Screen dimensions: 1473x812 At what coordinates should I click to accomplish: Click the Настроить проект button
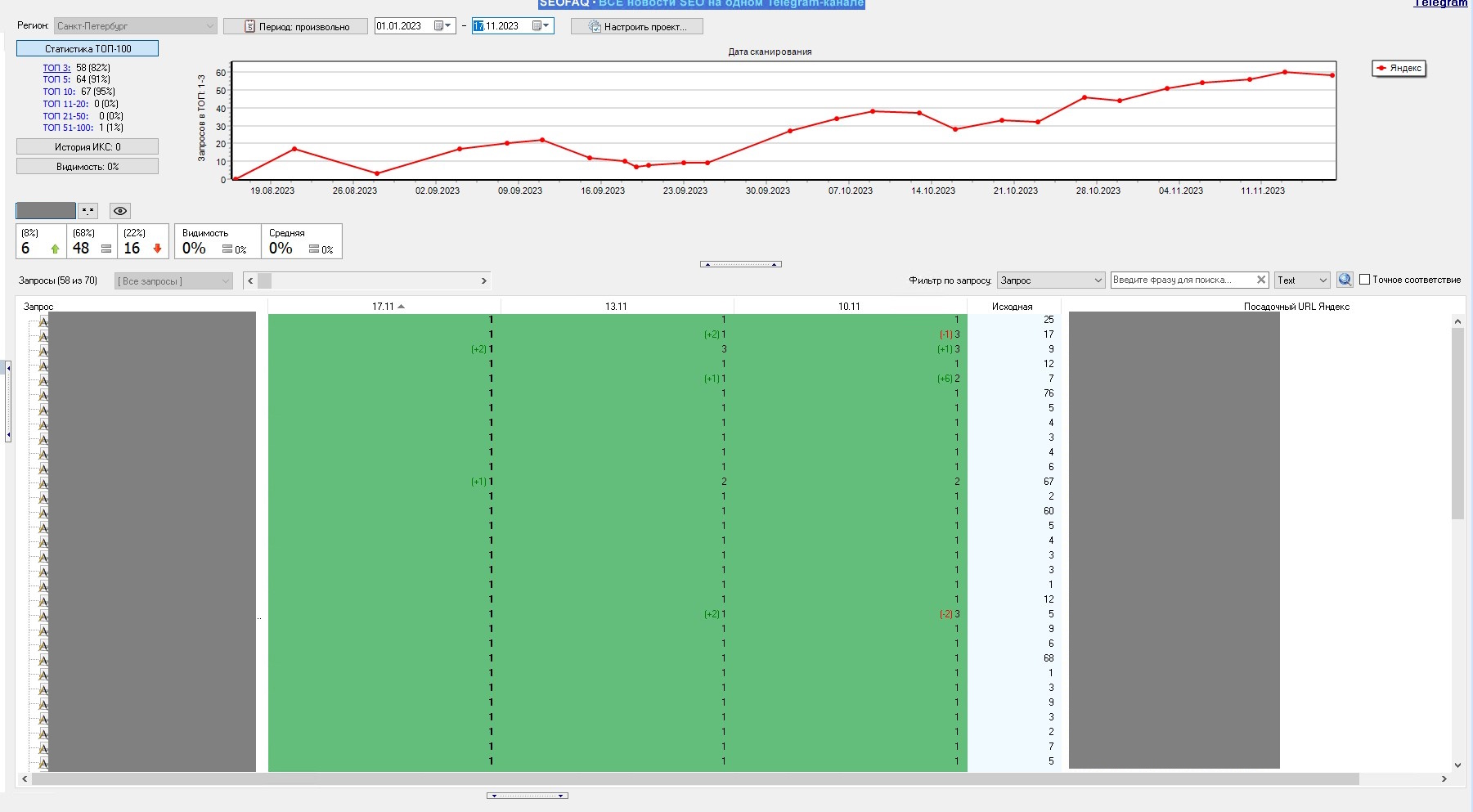[637, 27]
